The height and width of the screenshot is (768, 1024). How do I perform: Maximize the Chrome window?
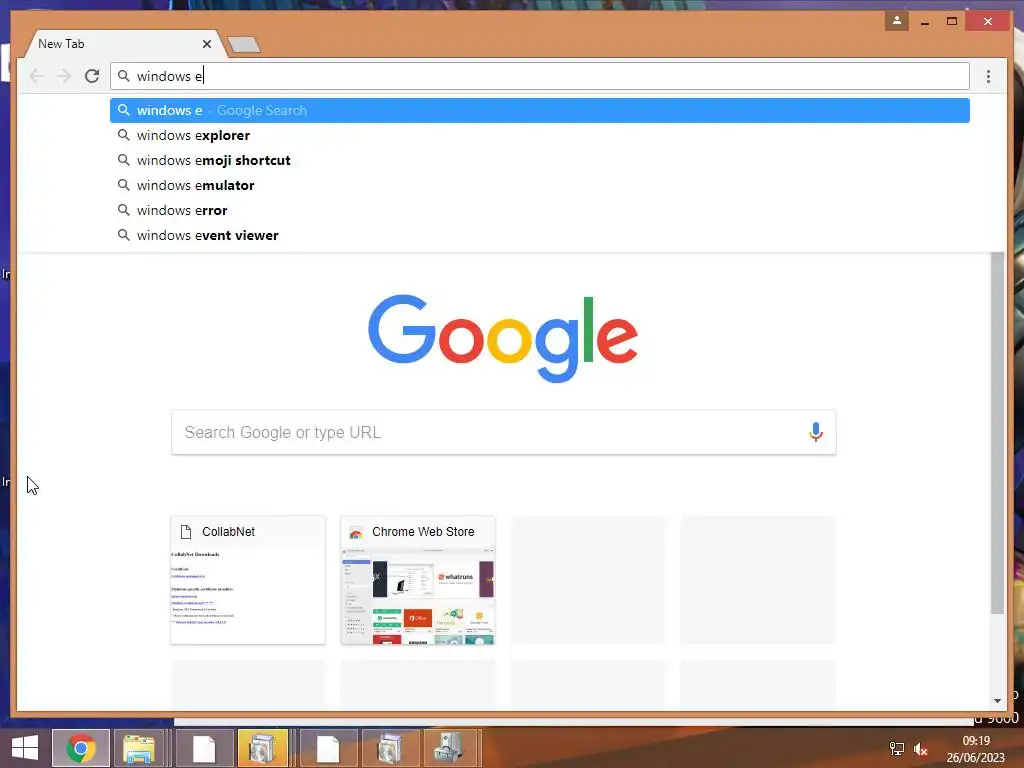pyautogui.click(x=952, y=22)
